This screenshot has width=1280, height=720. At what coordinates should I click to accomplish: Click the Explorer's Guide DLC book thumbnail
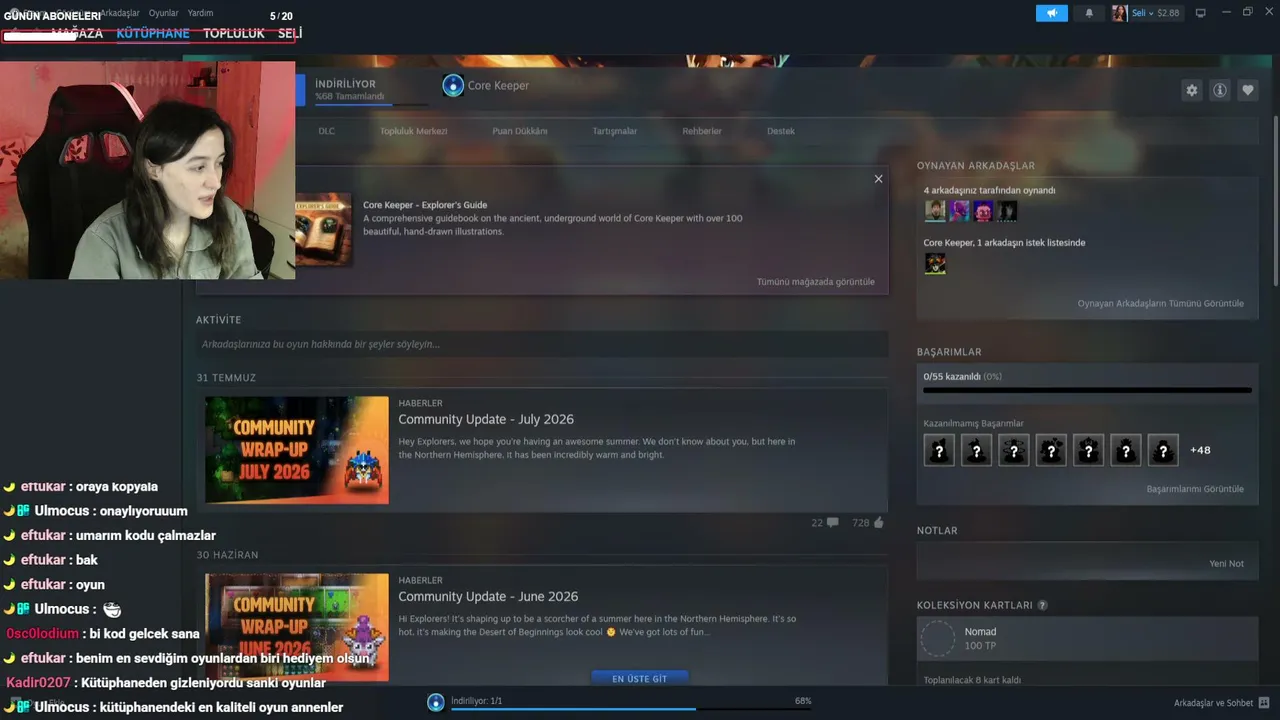click(323, 229)
